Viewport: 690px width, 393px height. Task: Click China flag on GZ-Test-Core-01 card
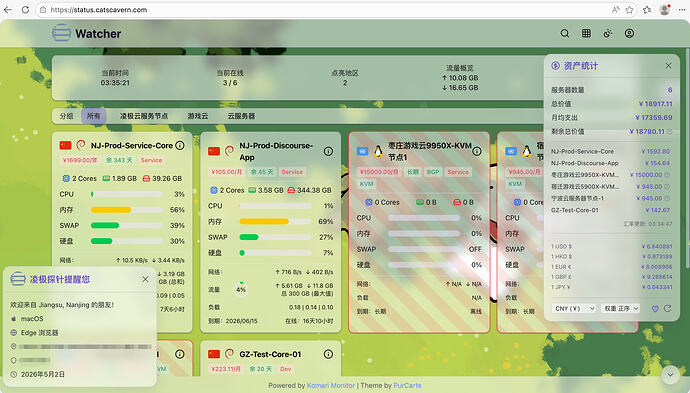click(x=214, y=354)
